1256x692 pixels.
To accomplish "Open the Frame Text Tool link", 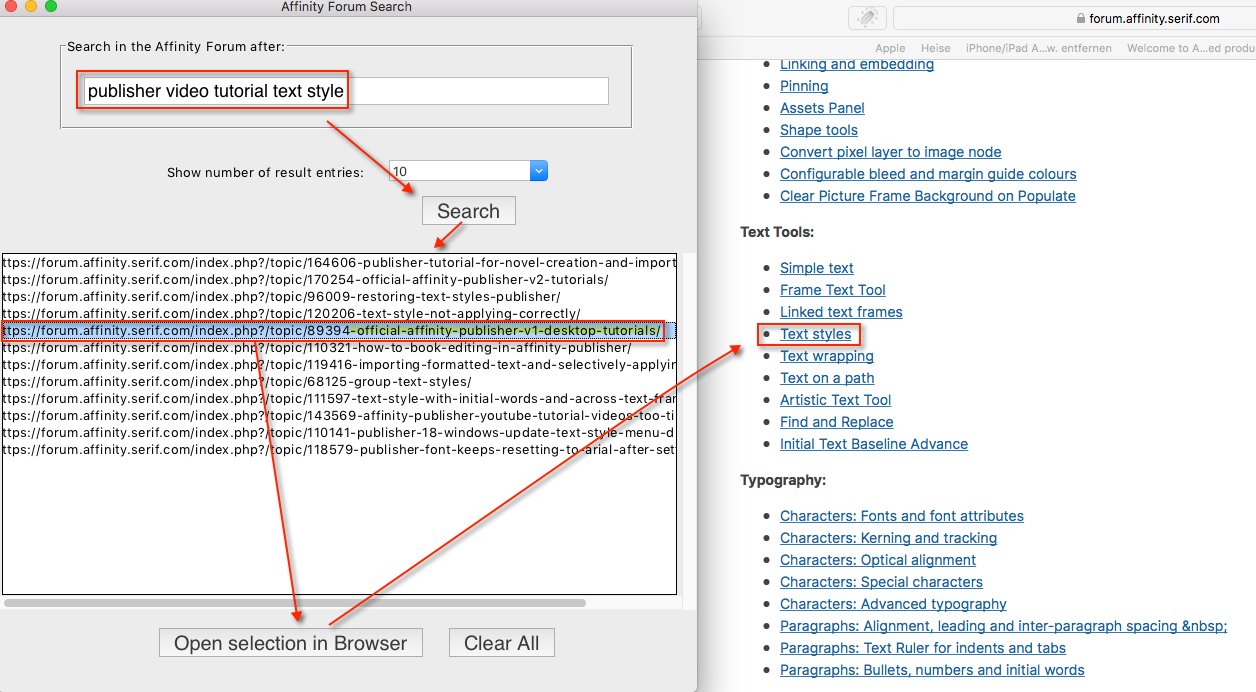I will [x=832, y=289].
